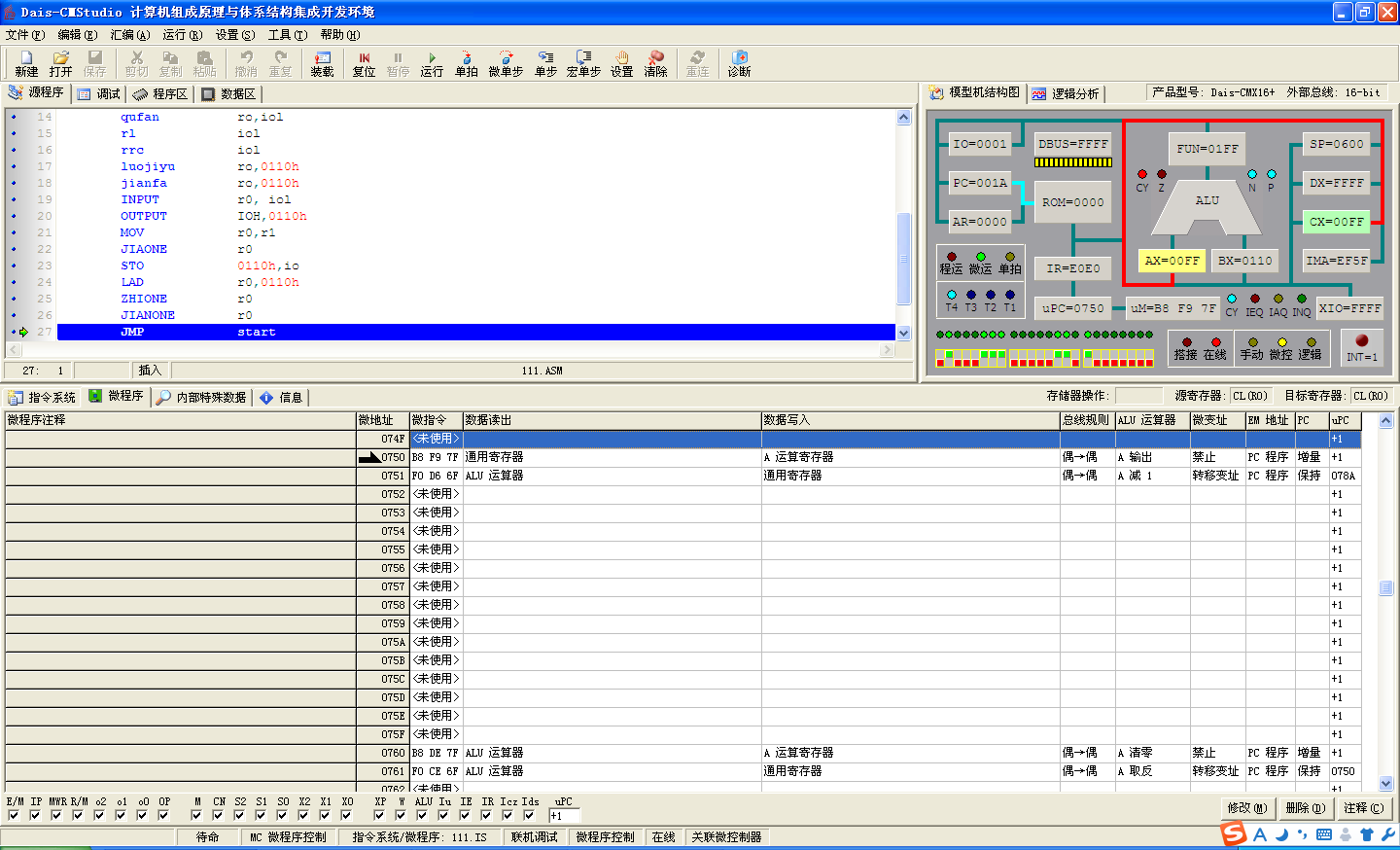Click the 清除 (Clear) toolbar icon
The height and width of the screenshot is (850, 1400).
coord(656,64)
